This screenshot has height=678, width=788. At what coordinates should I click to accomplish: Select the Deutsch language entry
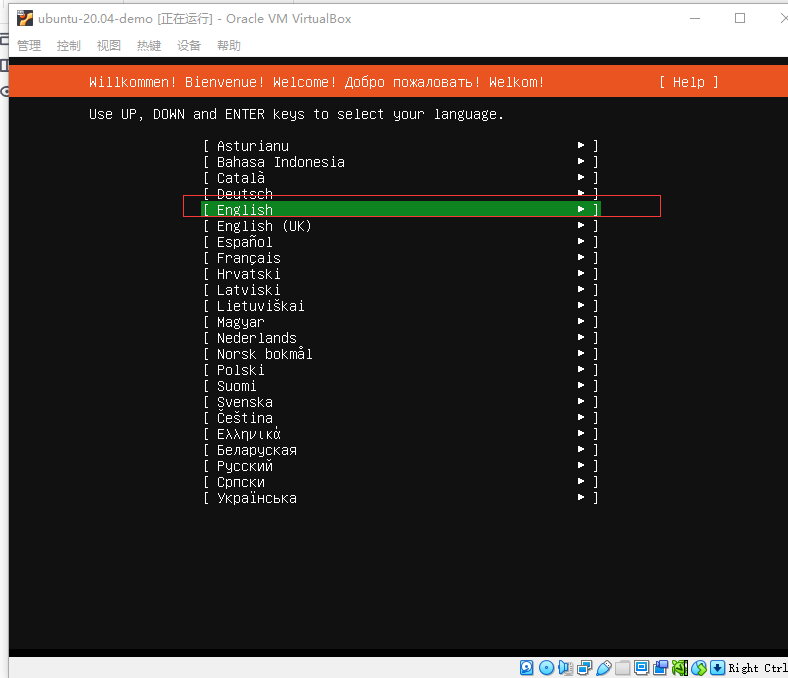[401, 193]
